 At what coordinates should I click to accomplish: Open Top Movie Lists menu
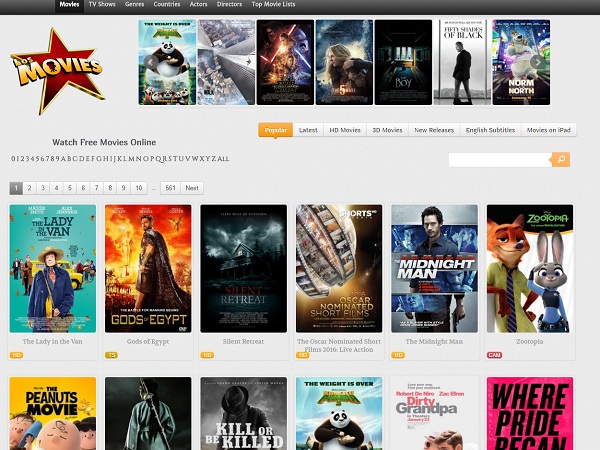pos(273,5)
